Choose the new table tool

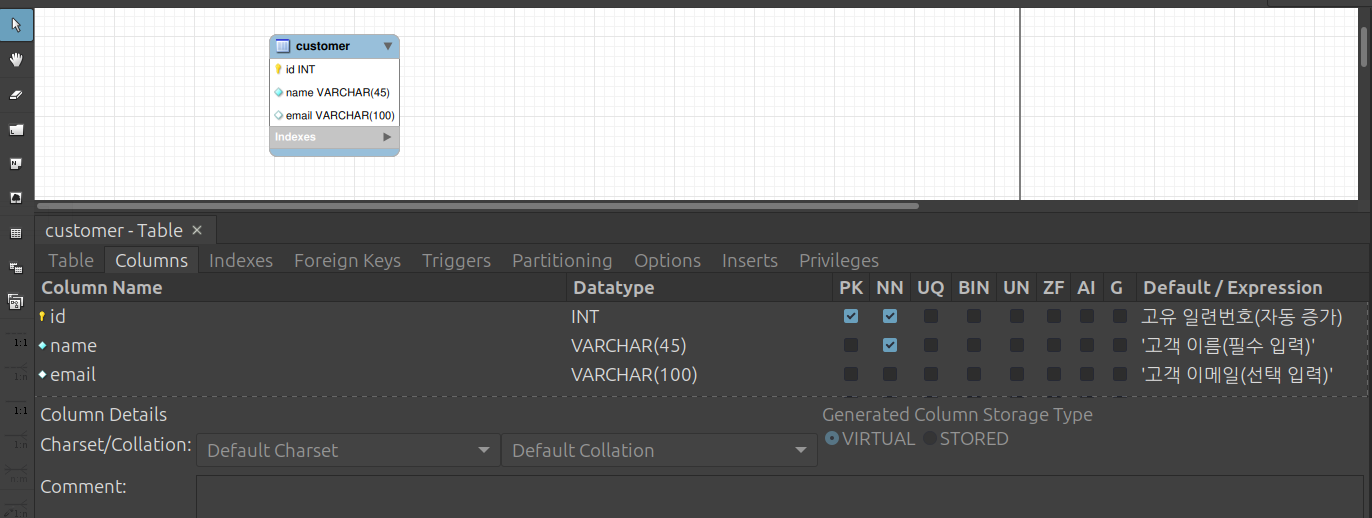pyautogui.click(x=16, y=233)
